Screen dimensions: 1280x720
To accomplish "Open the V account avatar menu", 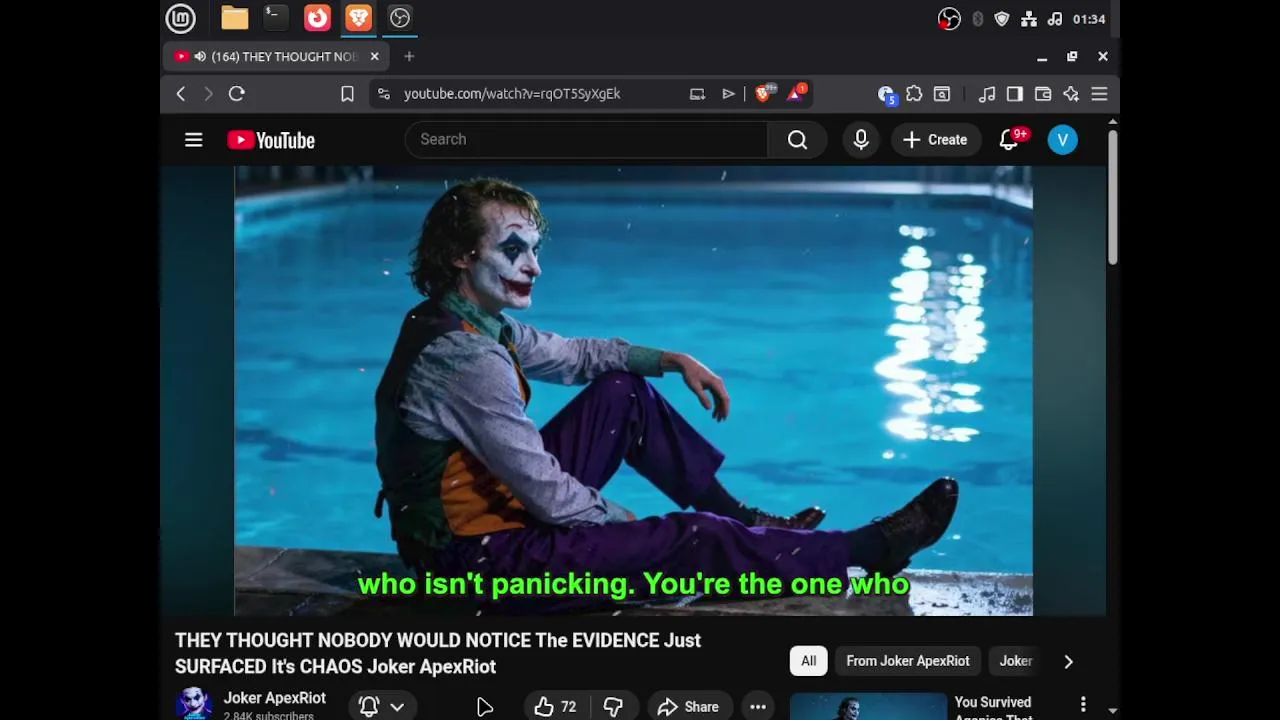I will click(x=1063, y=140).
